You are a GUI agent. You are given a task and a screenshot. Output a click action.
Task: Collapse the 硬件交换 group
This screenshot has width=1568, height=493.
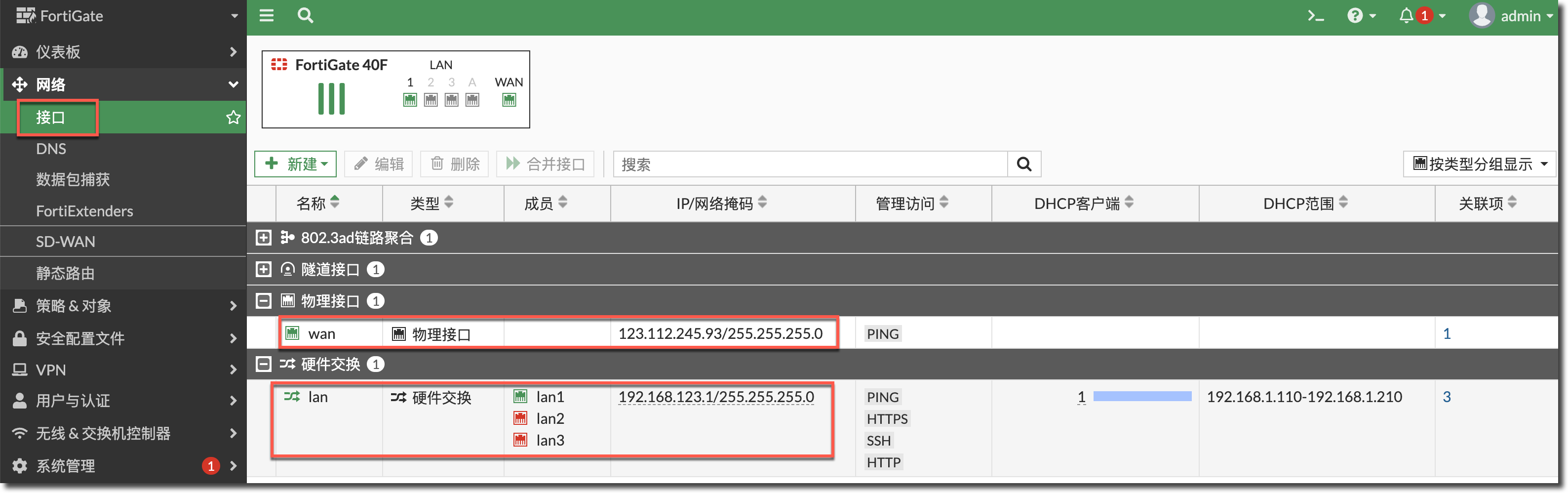click(x=264, y=365)
